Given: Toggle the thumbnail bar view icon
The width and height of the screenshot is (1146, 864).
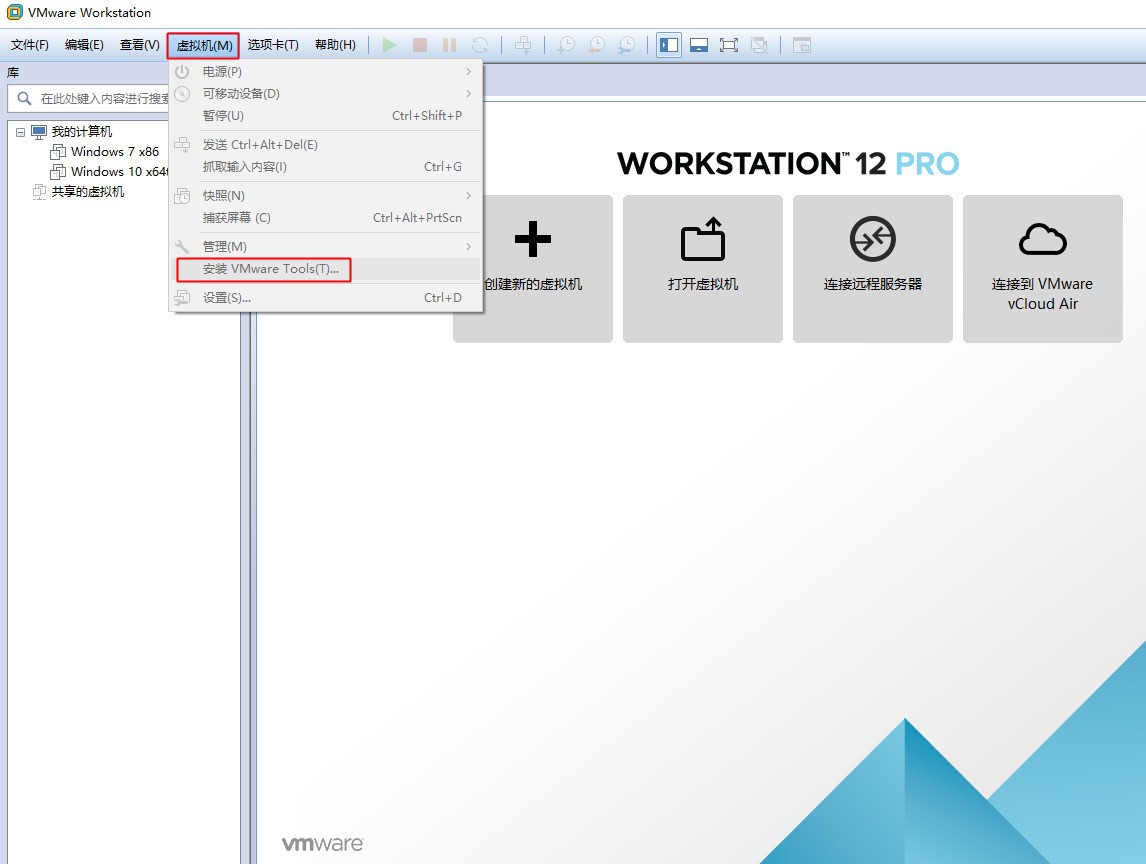Looking at the screenshot, I should pyautogui.click(x=699, y=45).
